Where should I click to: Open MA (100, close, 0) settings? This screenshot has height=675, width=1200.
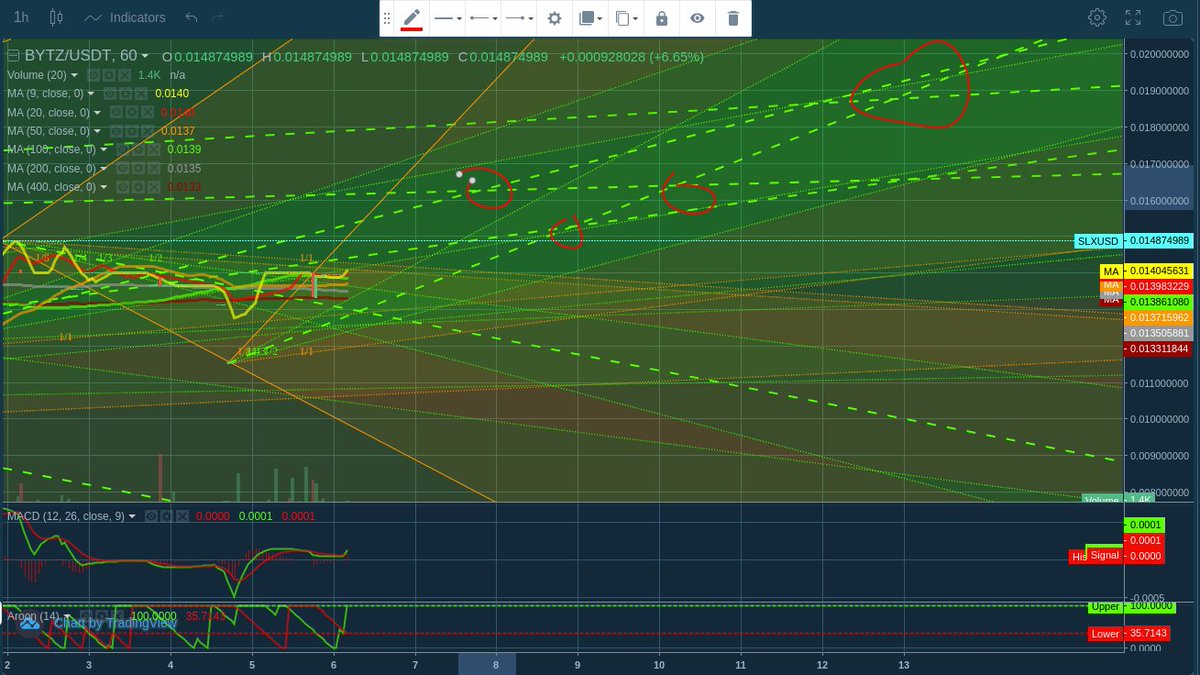click(x=138, y=149)
